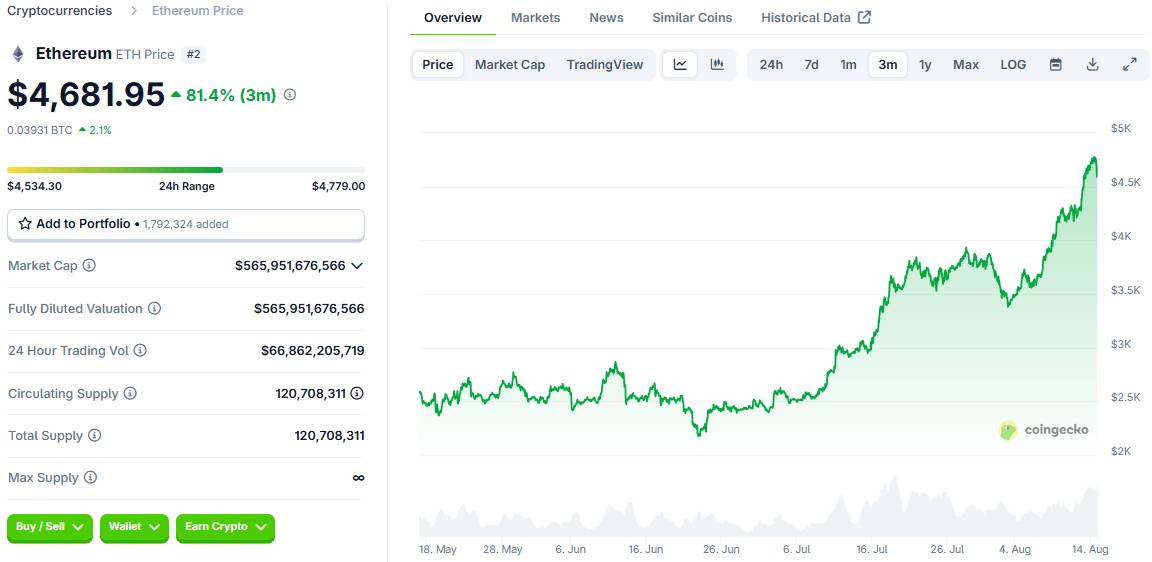Click the $4K price axis label

[1121, 236]
